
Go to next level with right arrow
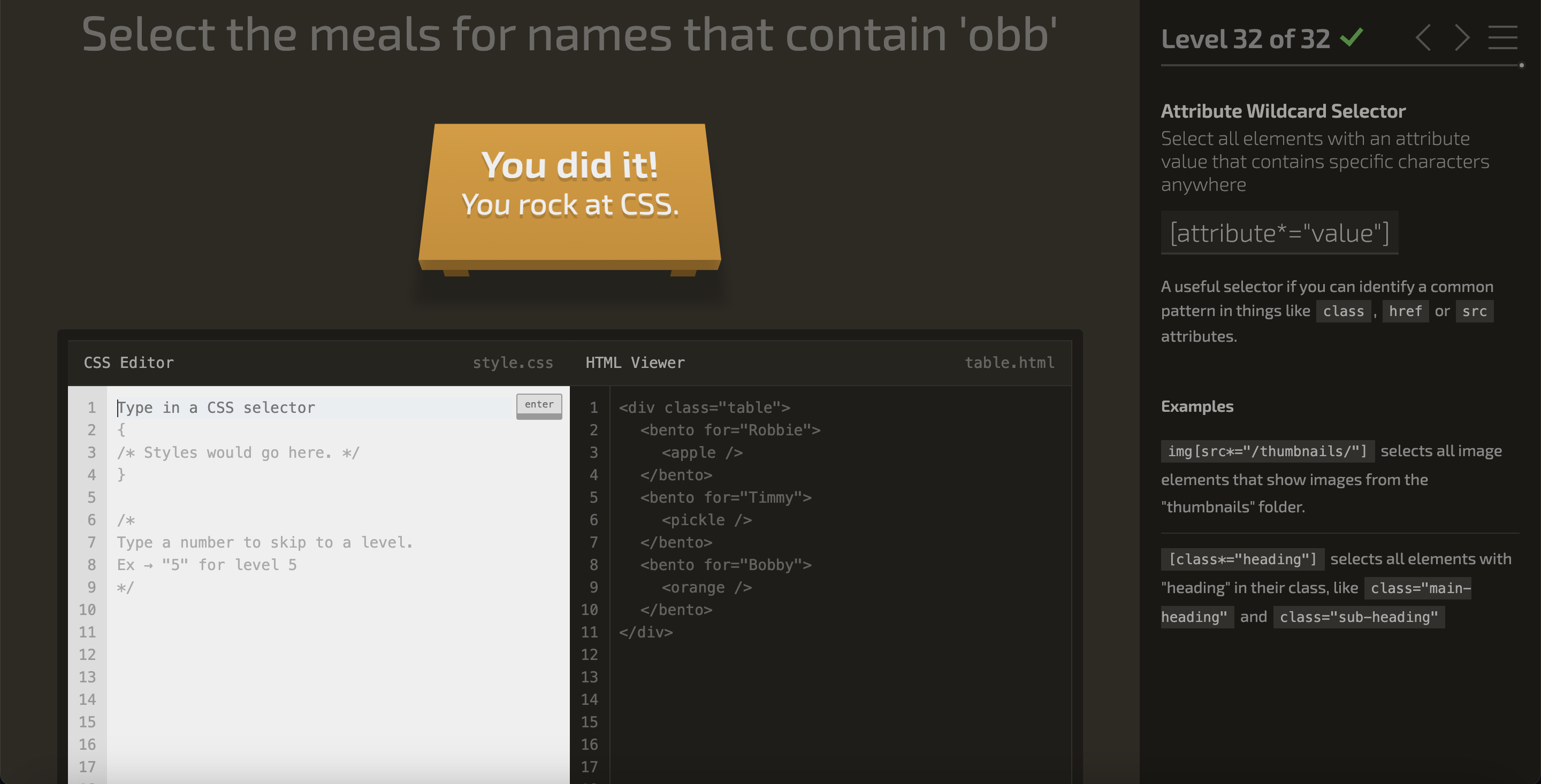[x=1462, y=39]
